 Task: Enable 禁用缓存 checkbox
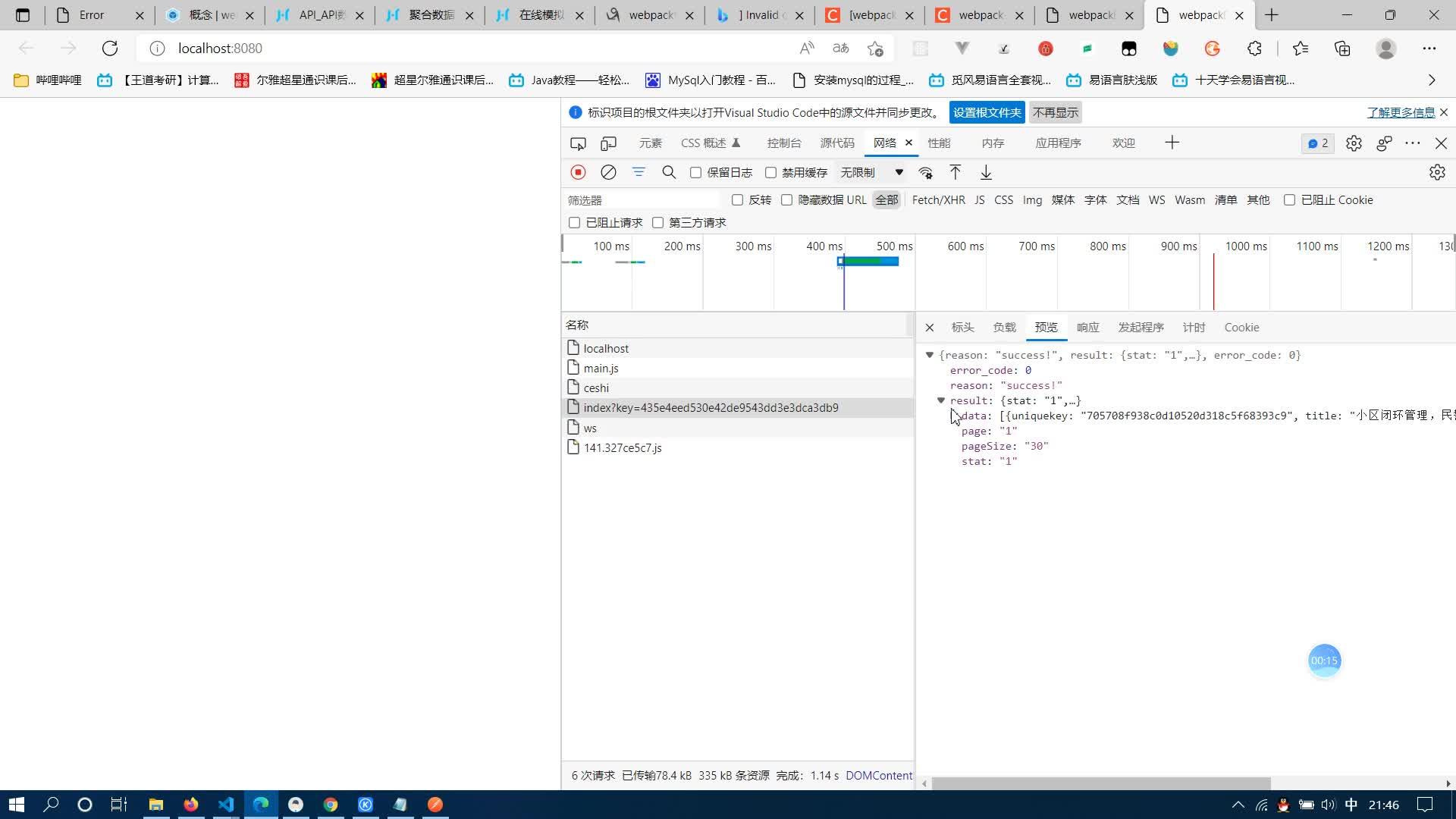coord(770,172)
